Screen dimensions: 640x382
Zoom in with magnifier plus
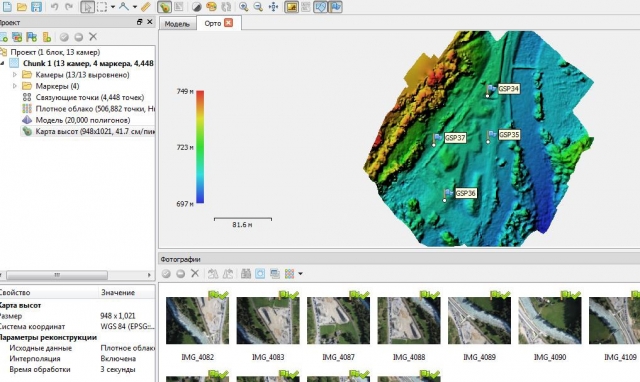point(244,7)
